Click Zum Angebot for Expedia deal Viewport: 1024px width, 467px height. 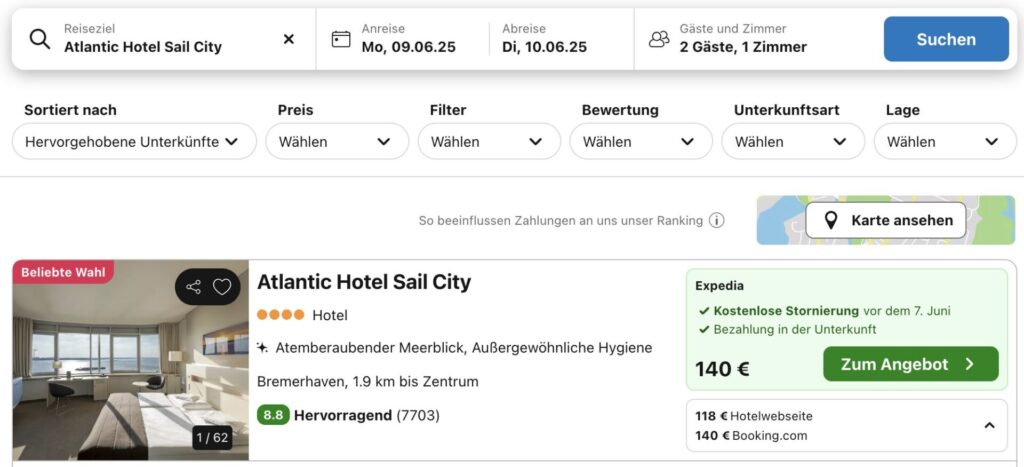[910, 364]
